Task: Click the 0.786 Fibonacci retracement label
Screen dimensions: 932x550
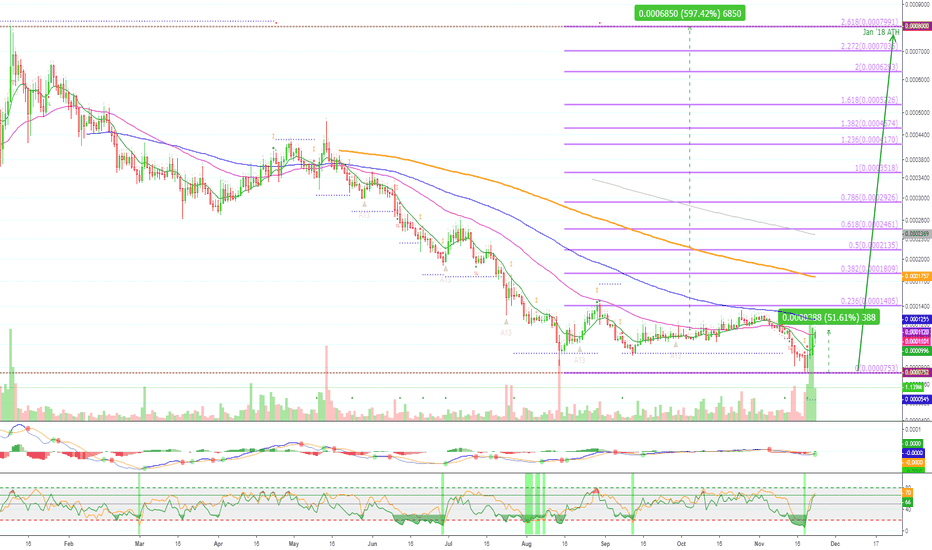Action: coord(870,197)
